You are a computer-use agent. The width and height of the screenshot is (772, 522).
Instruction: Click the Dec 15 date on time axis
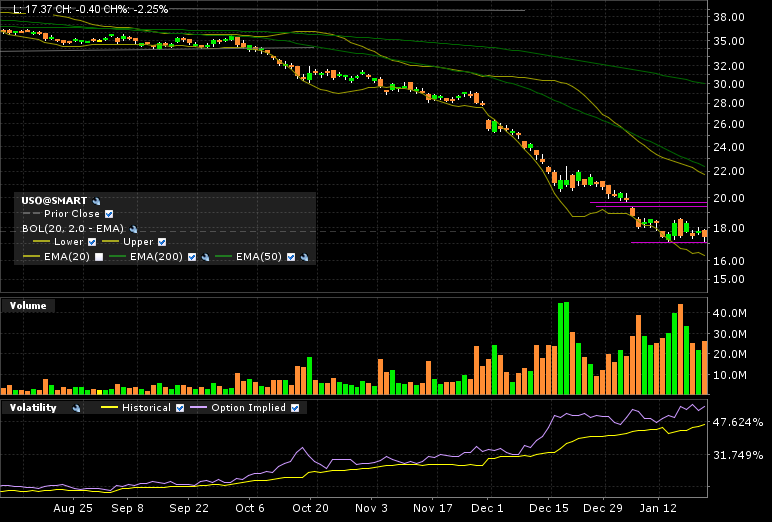click(546, 508)
